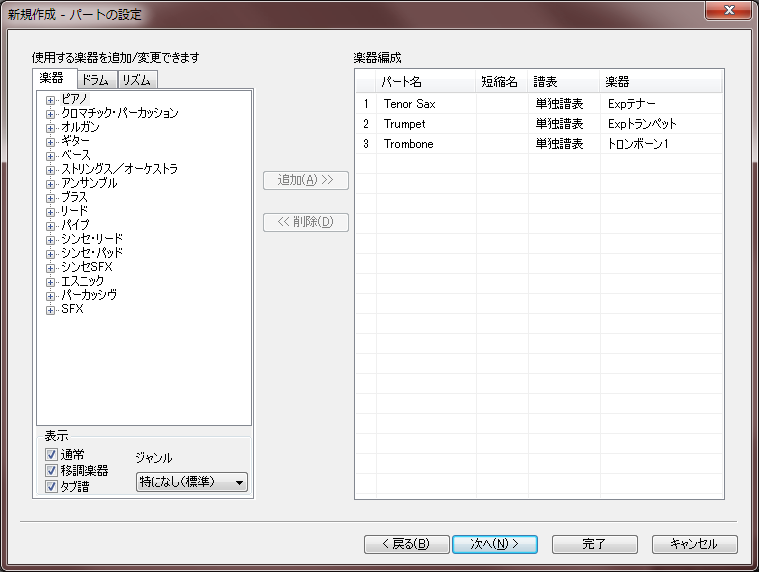Image resolution: width=759 pixels, height=572 pixels.
Task: Expand the ギター tree node
Action: click(x=50, y=142)
